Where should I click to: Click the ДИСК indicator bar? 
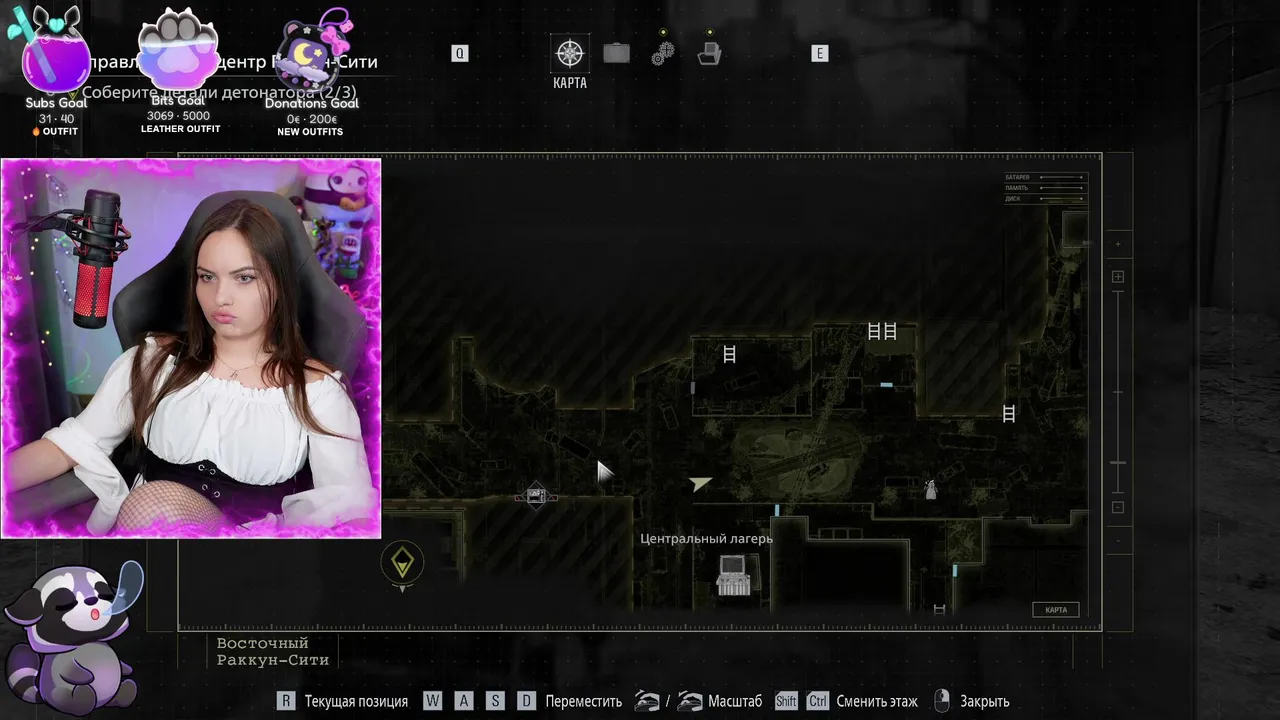[x=1062, y=199]
